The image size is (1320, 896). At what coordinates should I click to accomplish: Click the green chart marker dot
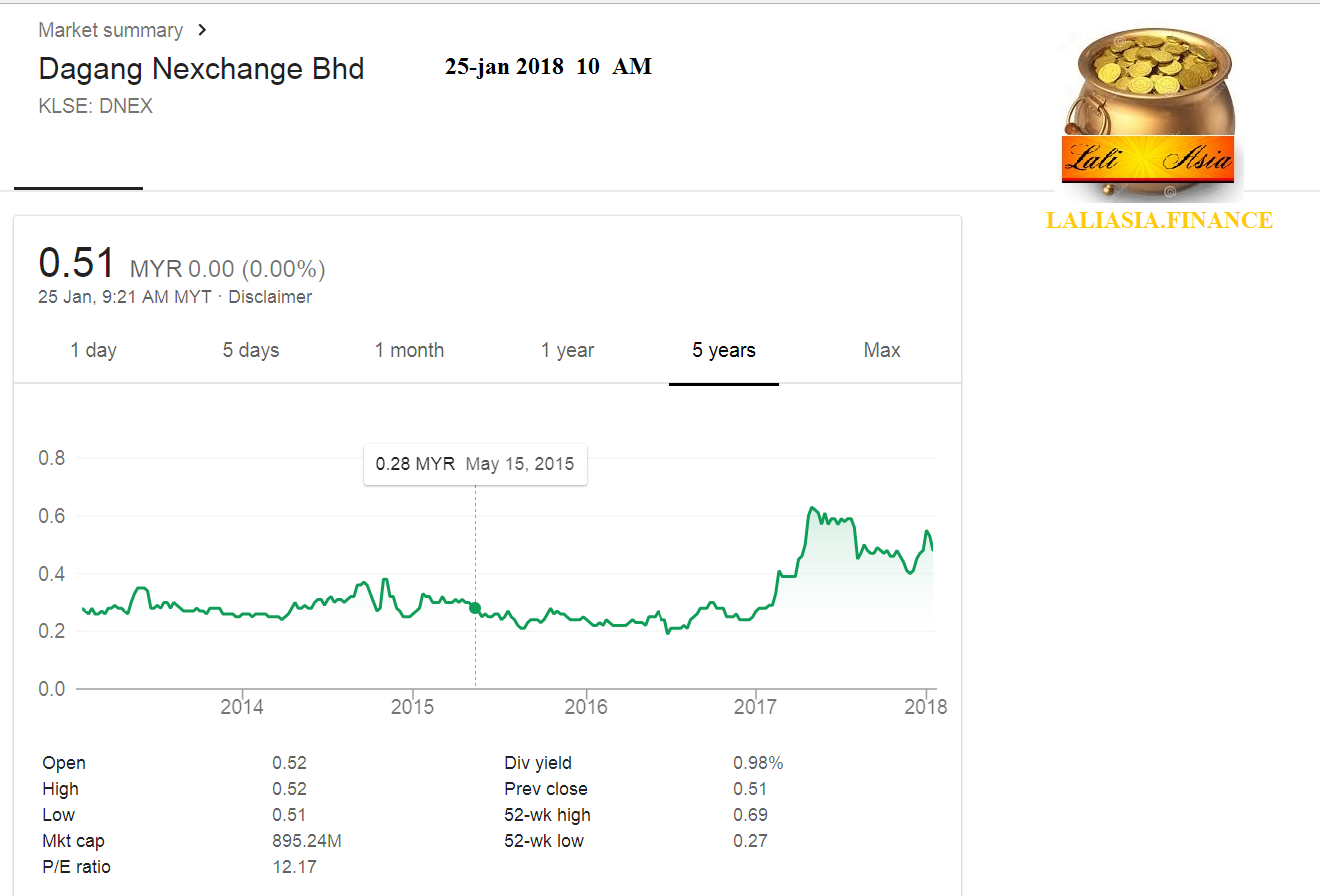pos(475,608)
